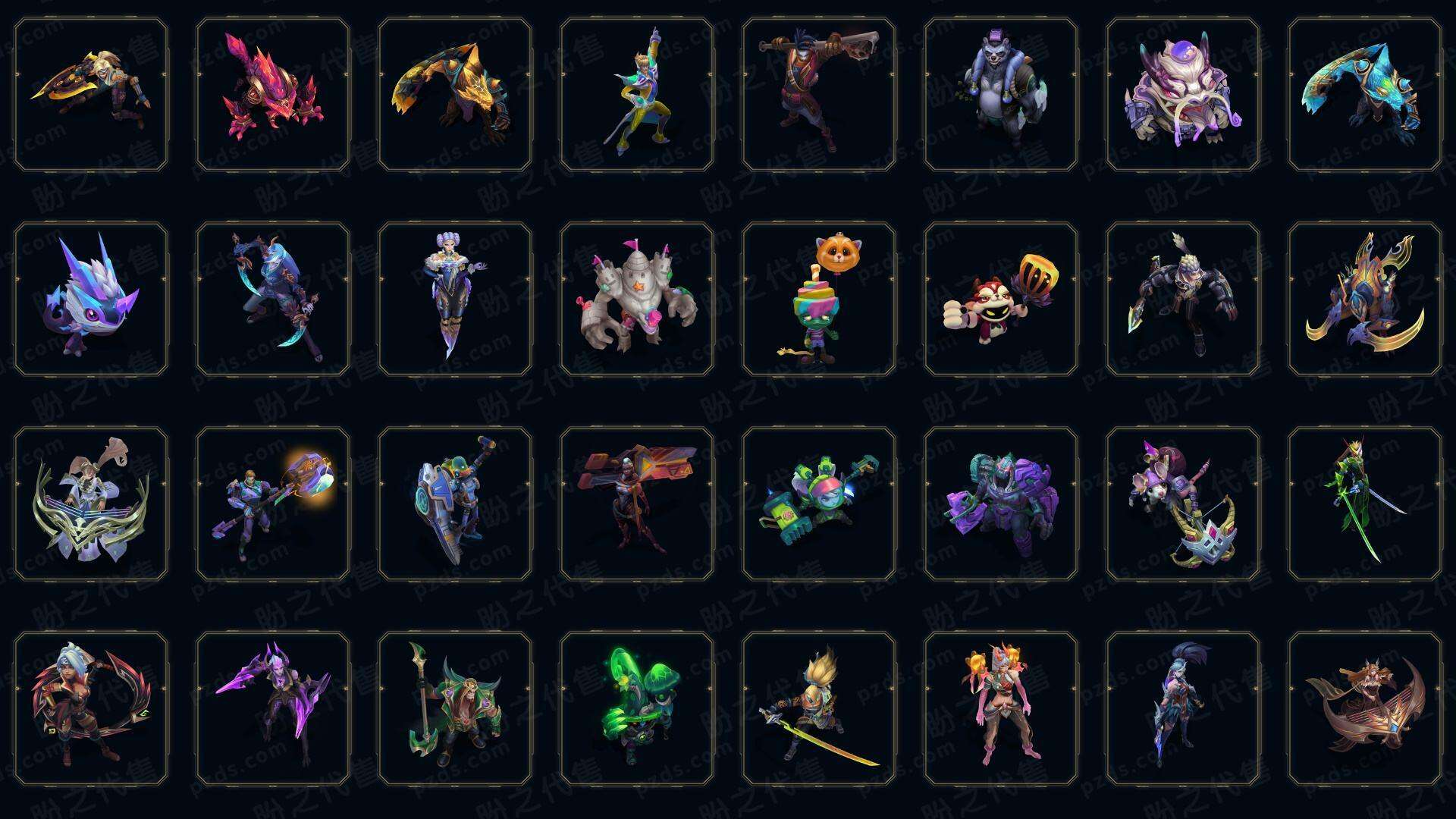Select the purple-orbed white ox-beast skin
This screenshot has height=819, width=1456.
pyautogui.click(x=1183, y=95)
